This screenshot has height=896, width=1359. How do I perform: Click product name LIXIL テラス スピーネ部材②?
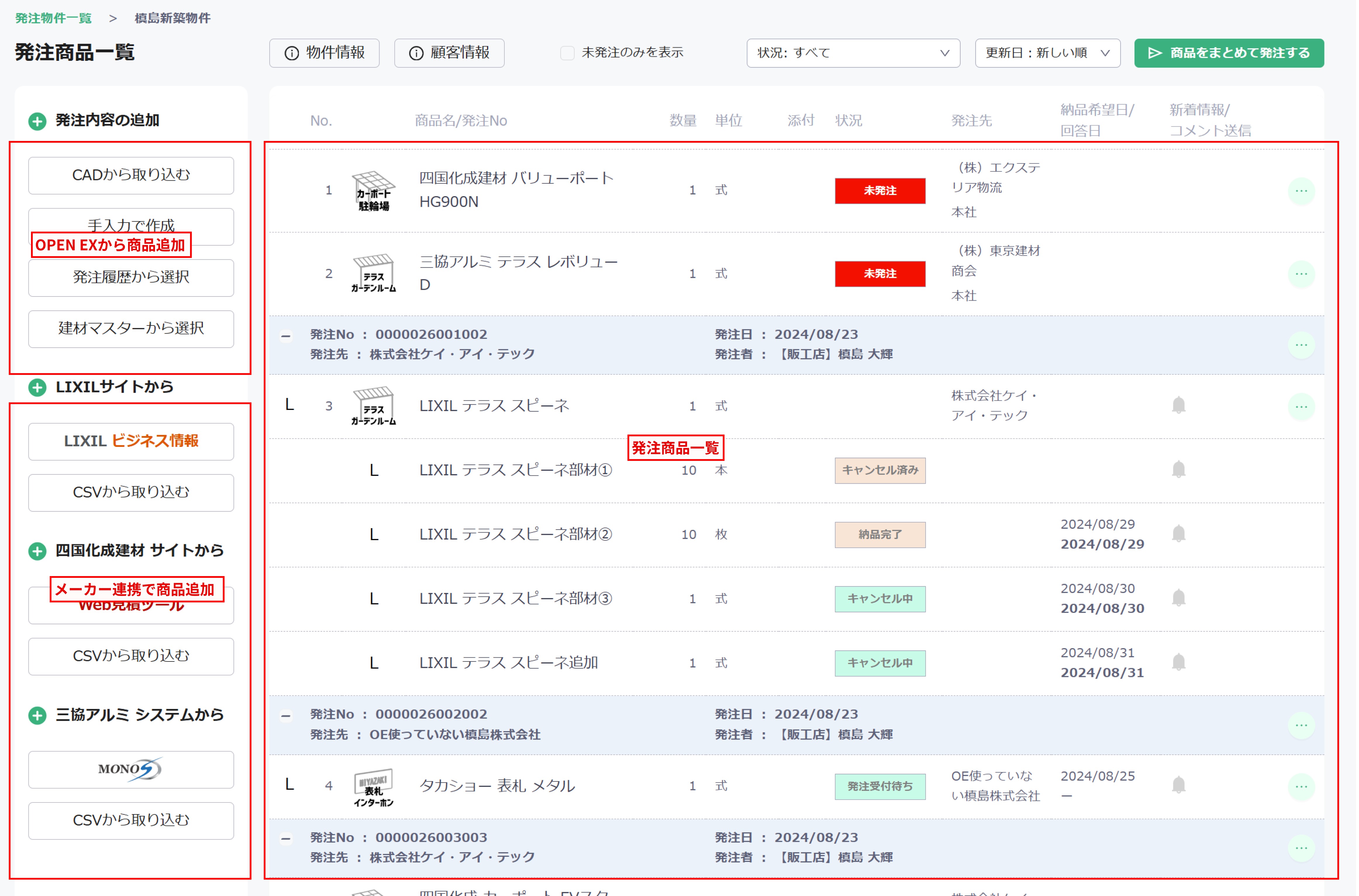tap(515, 534)
